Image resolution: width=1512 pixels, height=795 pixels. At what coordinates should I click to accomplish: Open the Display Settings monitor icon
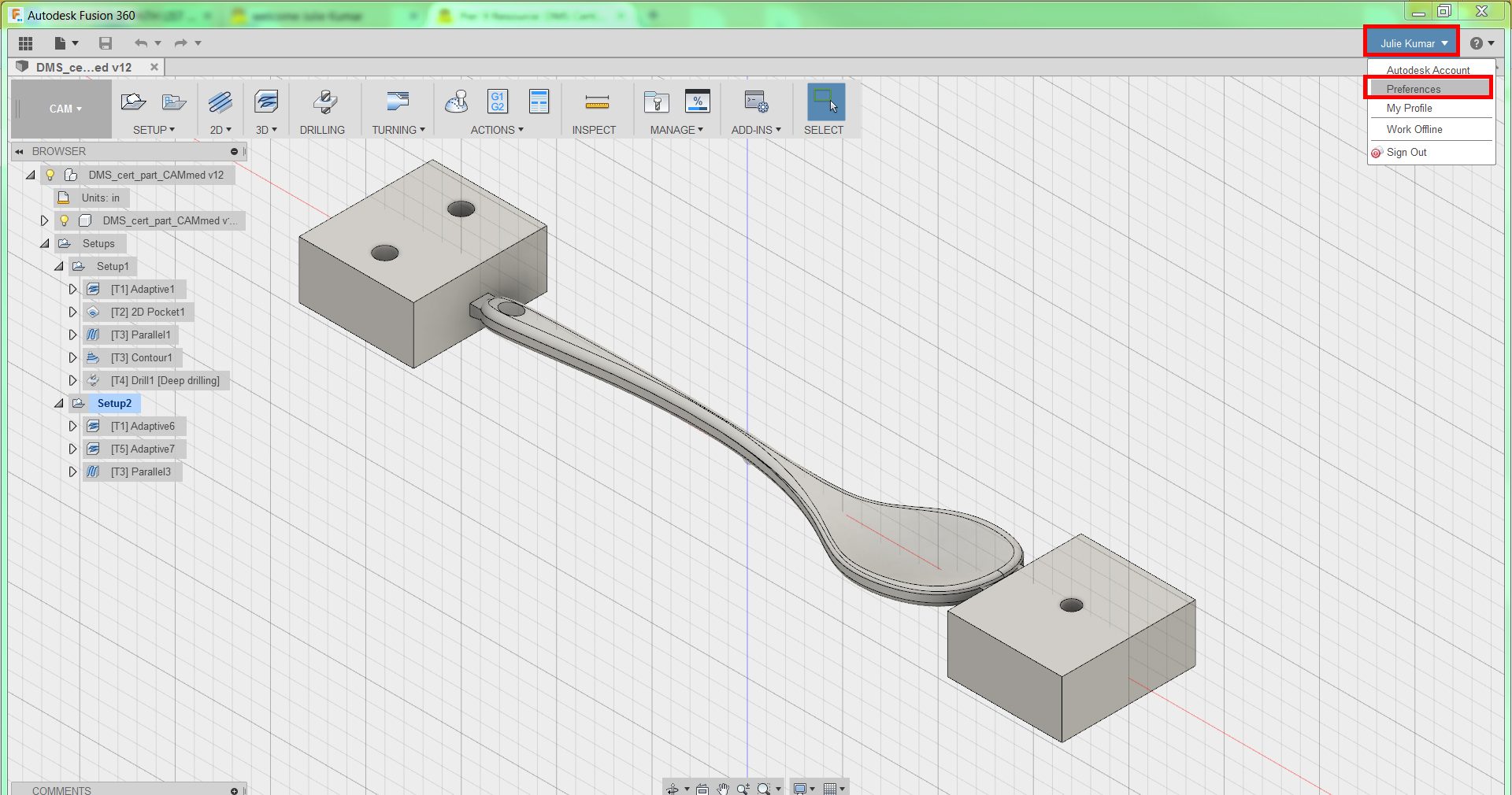[800, 788]
